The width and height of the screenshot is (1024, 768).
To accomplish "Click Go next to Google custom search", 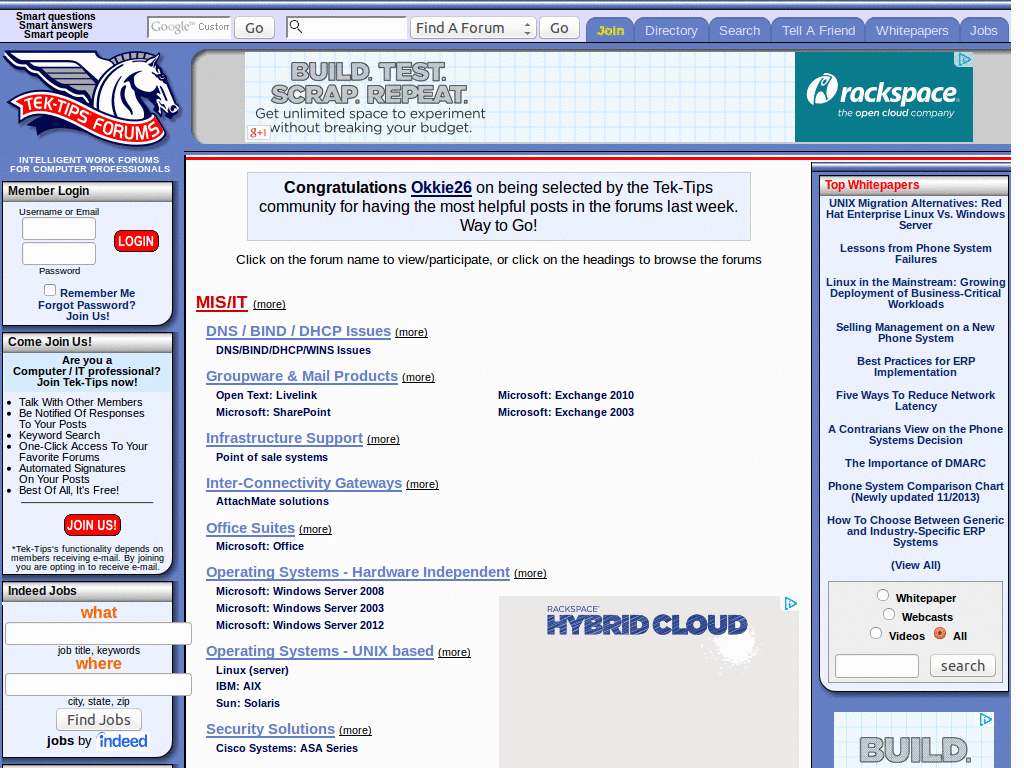I will pyautogui.click(x=254, y=28).
